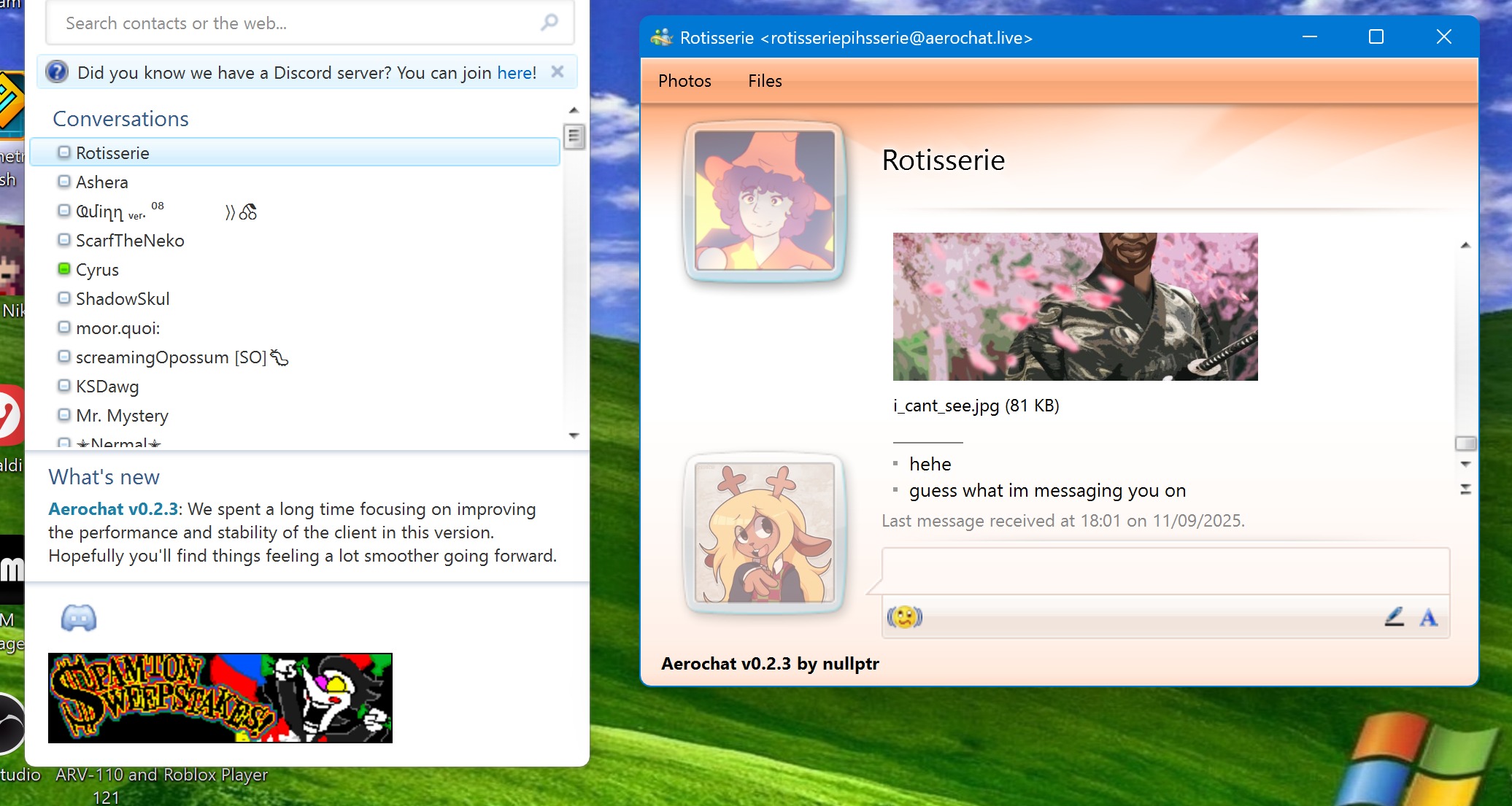Collapse the Conversations section header

coord(120,118)
